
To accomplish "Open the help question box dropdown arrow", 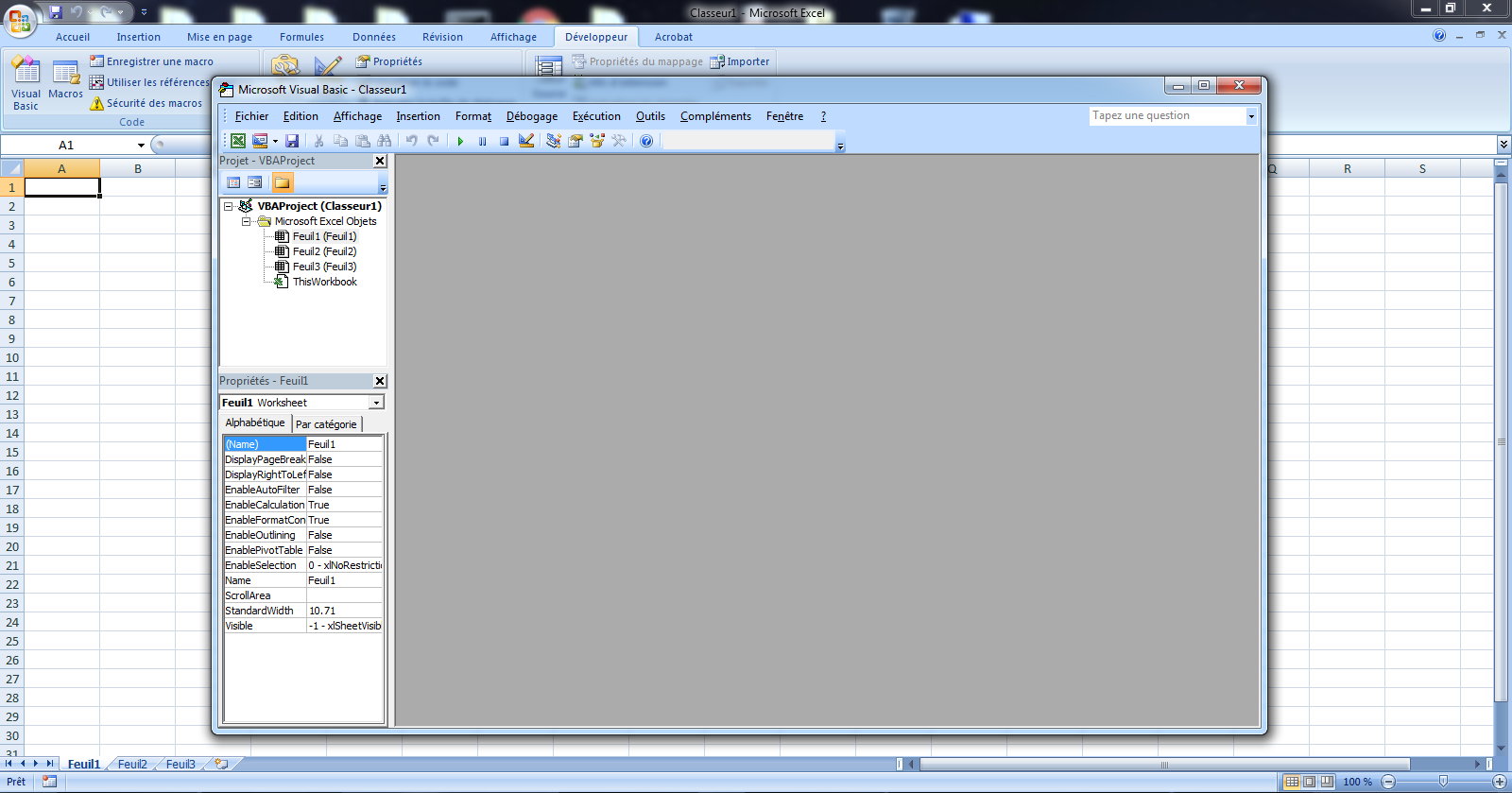I will click(1251, 116).
